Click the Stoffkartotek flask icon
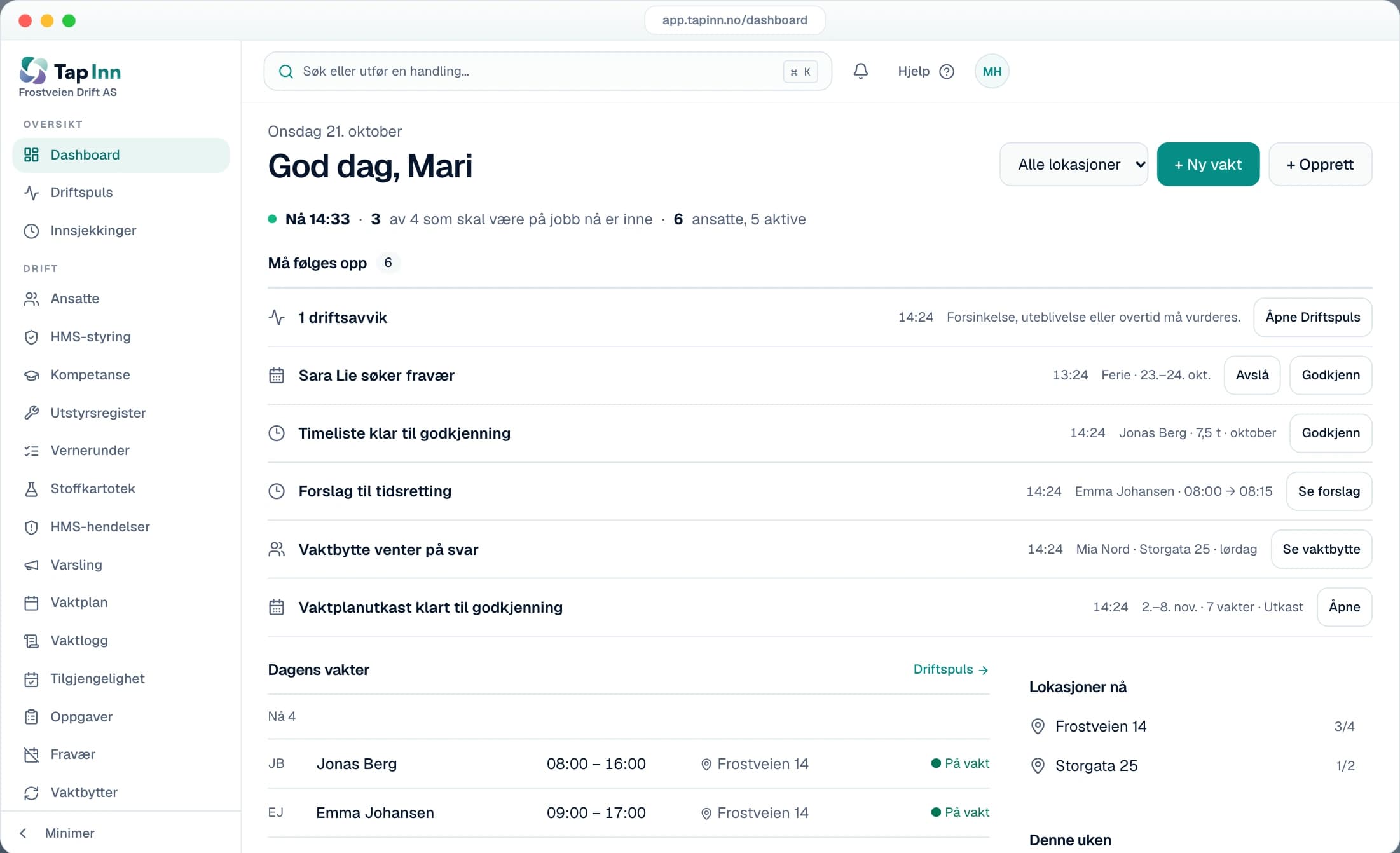The height and width of the screenshot is (853, 1400). click(31, 489)
